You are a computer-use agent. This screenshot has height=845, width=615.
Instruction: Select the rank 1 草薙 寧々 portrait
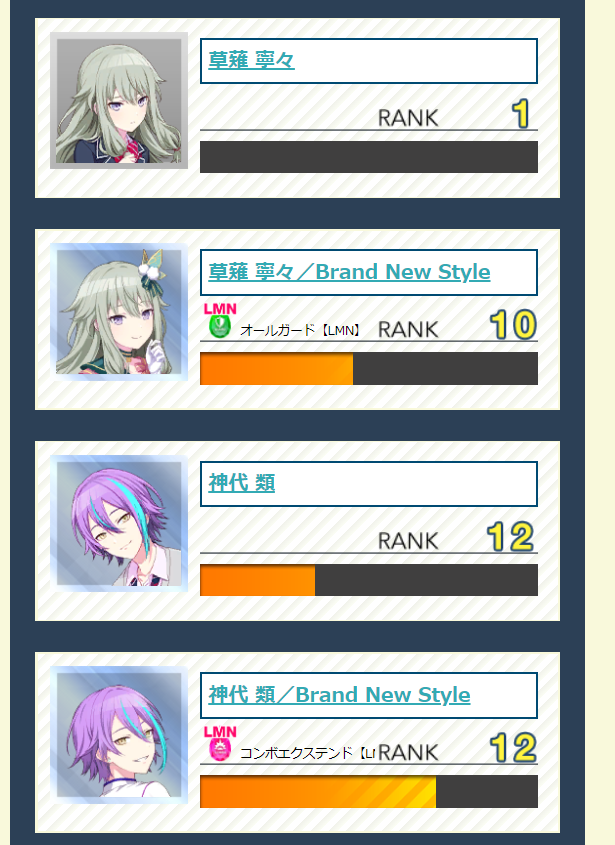point(119,101)
